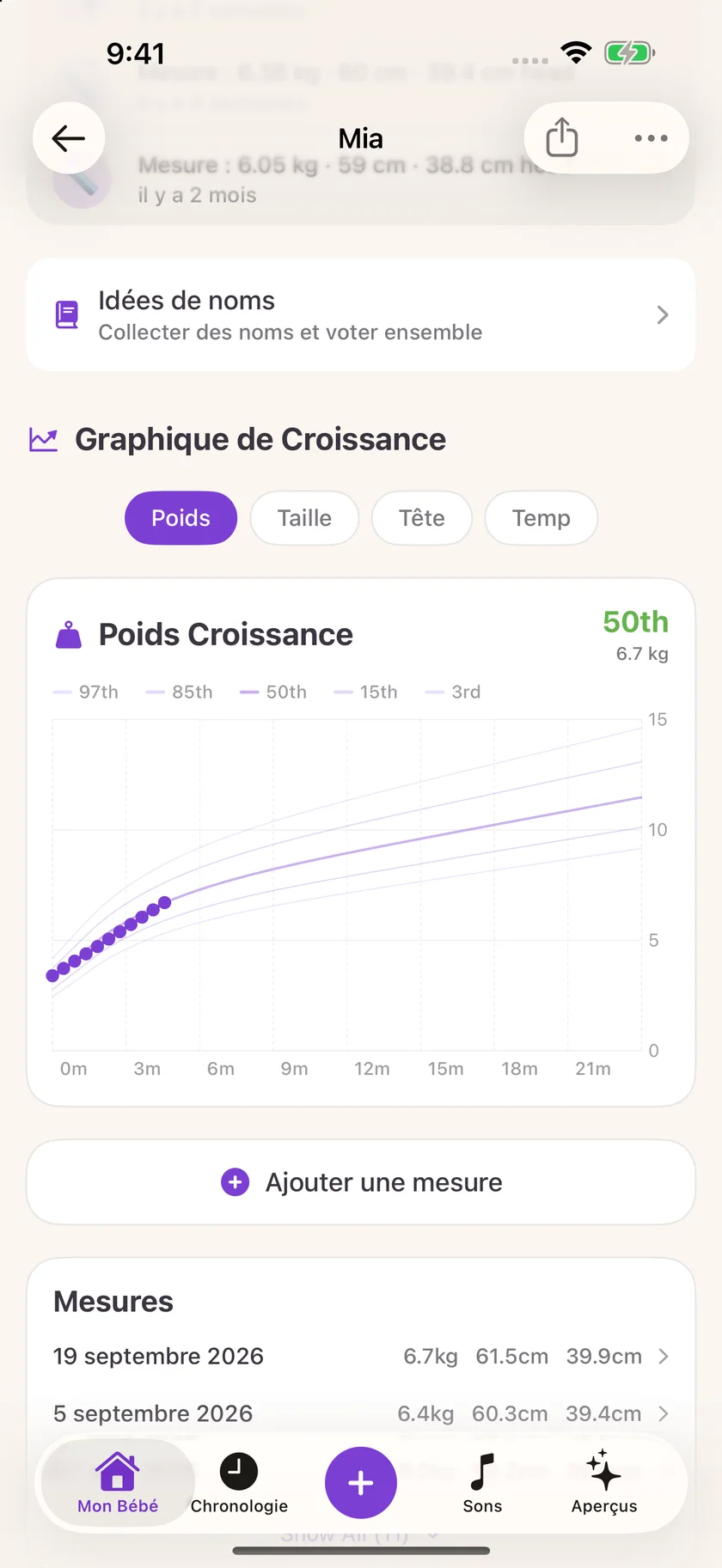The width and height of the screenshot is (722, 1568).
Task: Switch chart to Tête
Action: click(x=422, y=518)
